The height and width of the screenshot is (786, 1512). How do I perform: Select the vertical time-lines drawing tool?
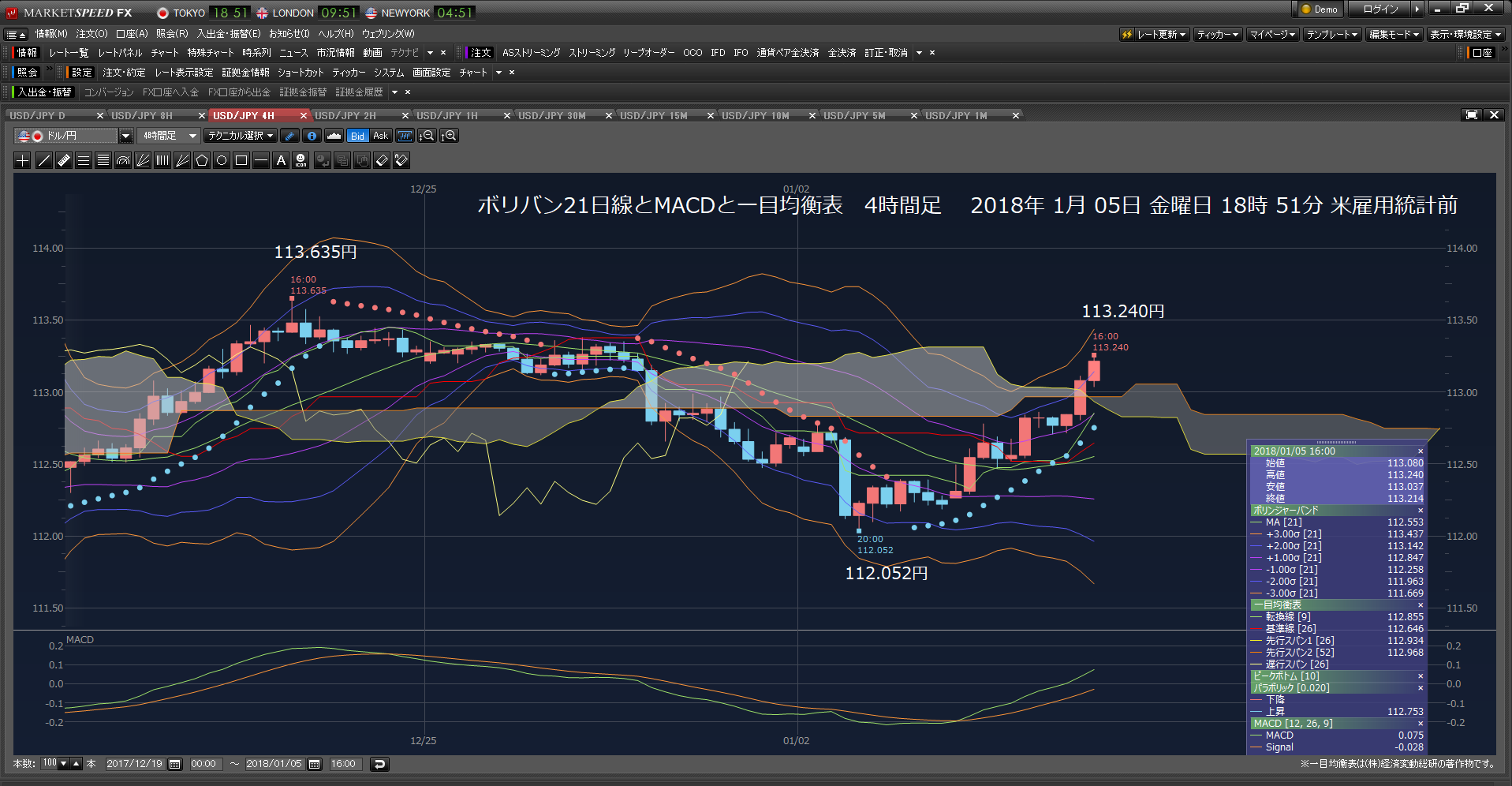[162, 160]
